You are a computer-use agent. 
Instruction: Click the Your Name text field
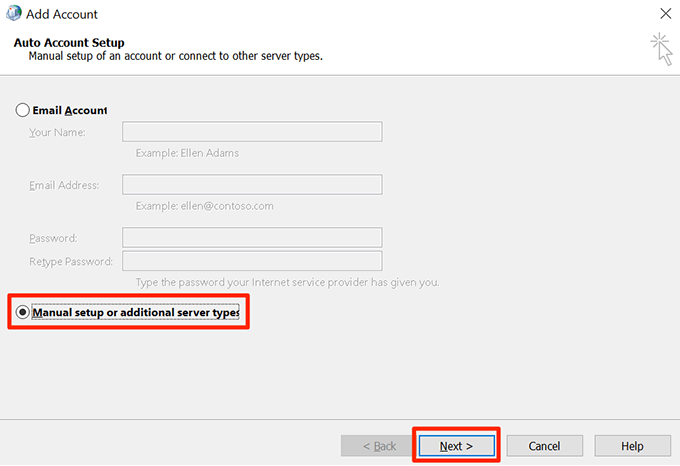click(x=252, y=132)
